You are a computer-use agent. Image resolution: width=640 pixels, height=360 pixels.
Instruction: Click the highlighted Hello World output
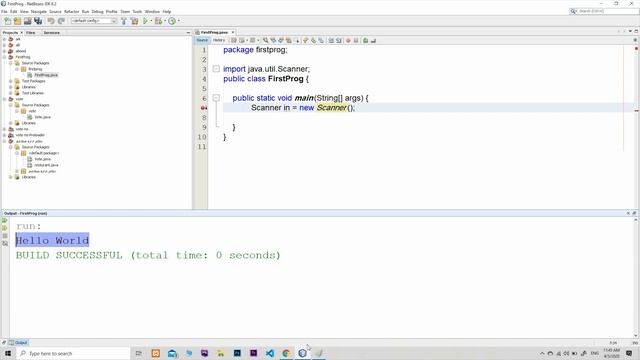tap(52, 240)
